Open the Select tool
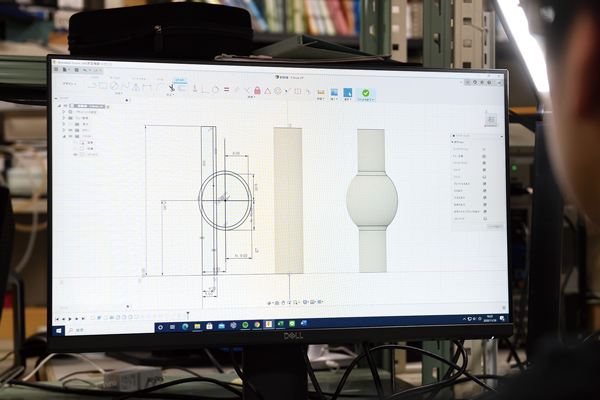 click(347, 93)
